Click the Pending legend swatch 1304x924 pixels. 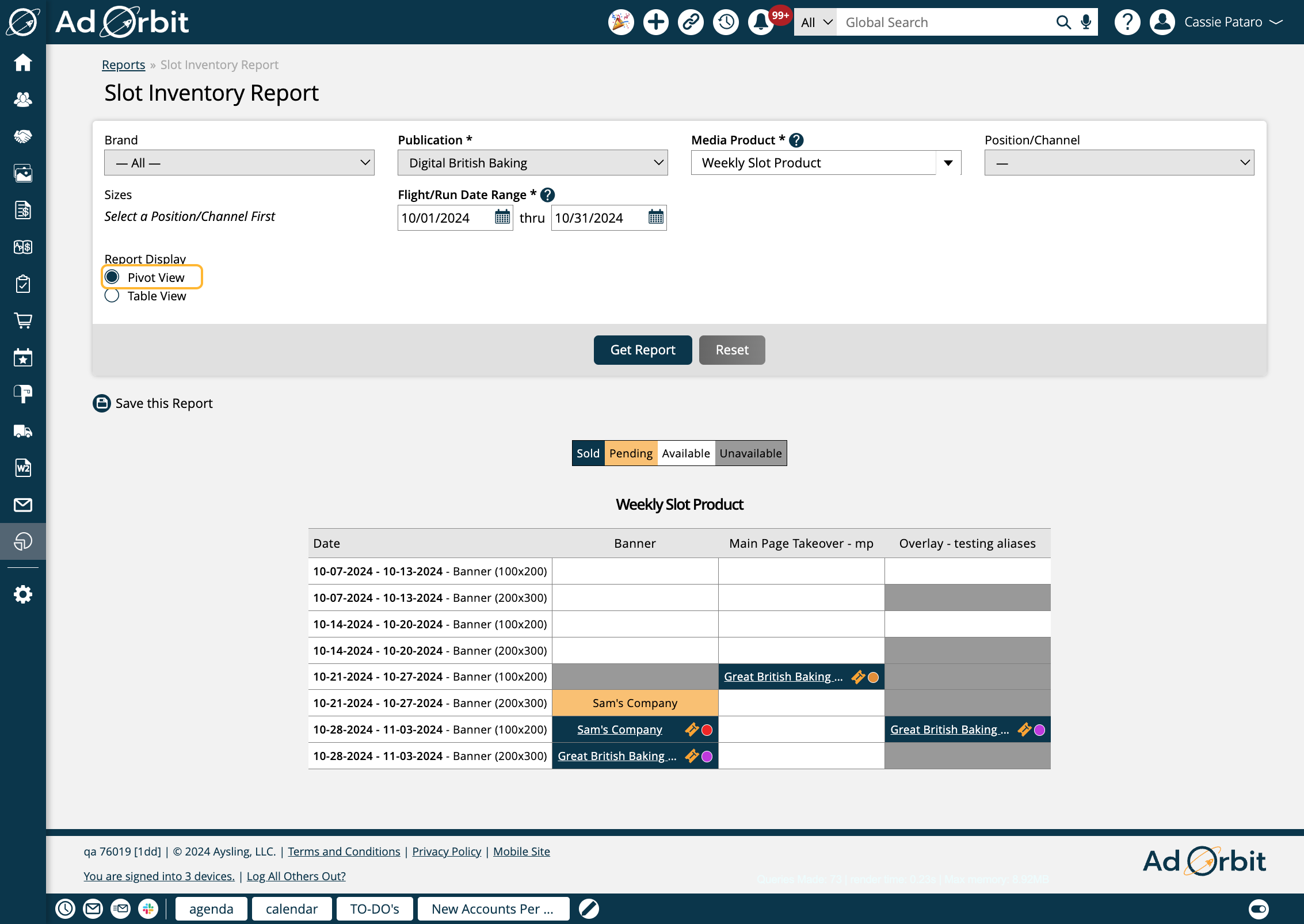click(631, 453)
